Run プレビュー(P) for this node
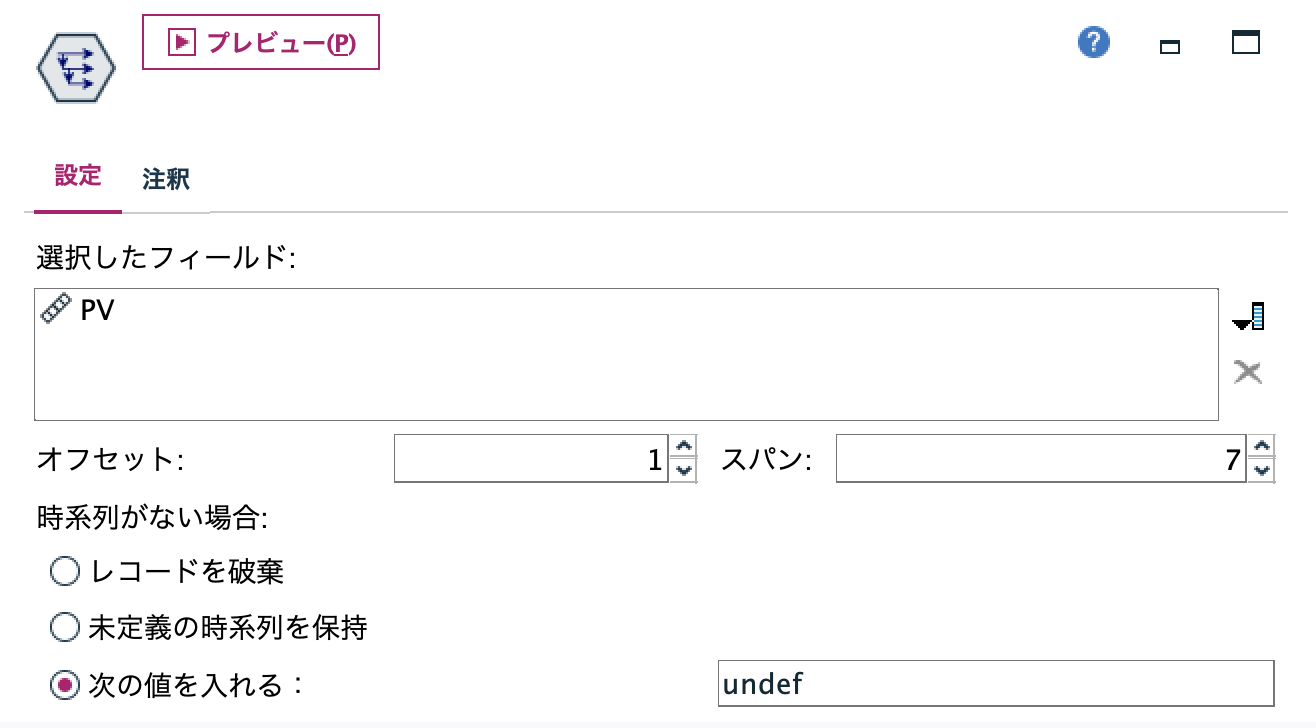1316x728 pixels. [260, 43]
